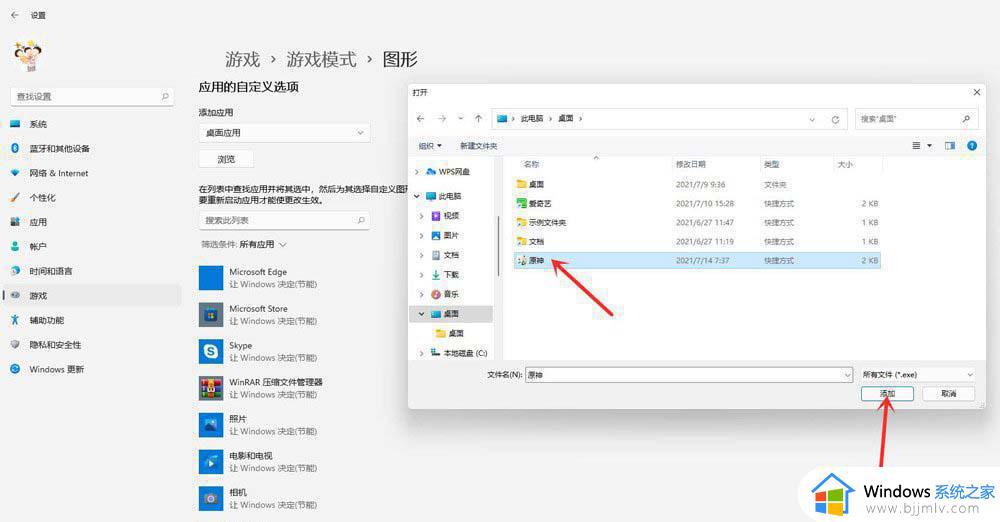Click 此电脑 in the address bar path
The image size is (1000, 522).
tap(532, 119)
